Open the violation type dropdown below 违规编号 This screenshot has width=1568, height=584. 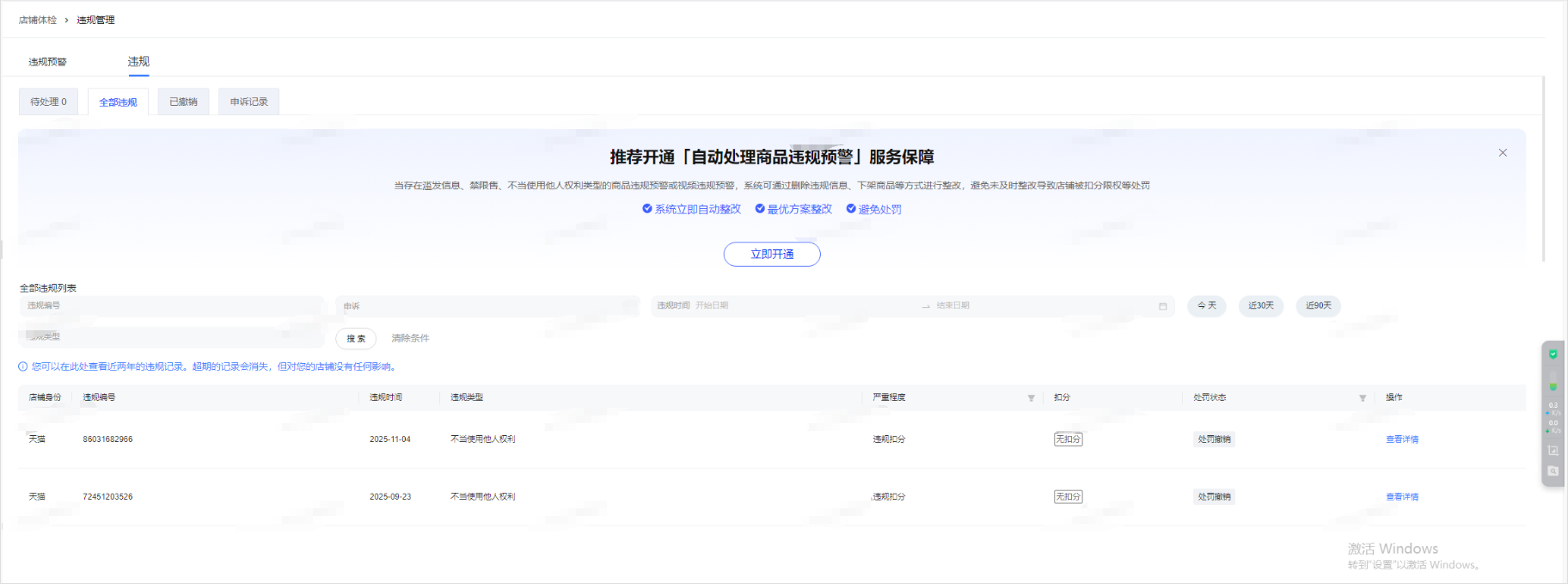(170, 337)
